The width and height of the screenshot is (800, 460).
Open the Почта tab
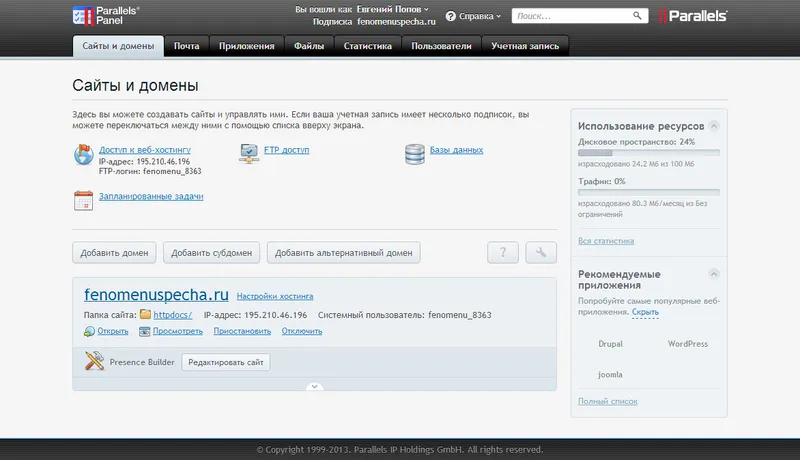(x=187, y=46)
